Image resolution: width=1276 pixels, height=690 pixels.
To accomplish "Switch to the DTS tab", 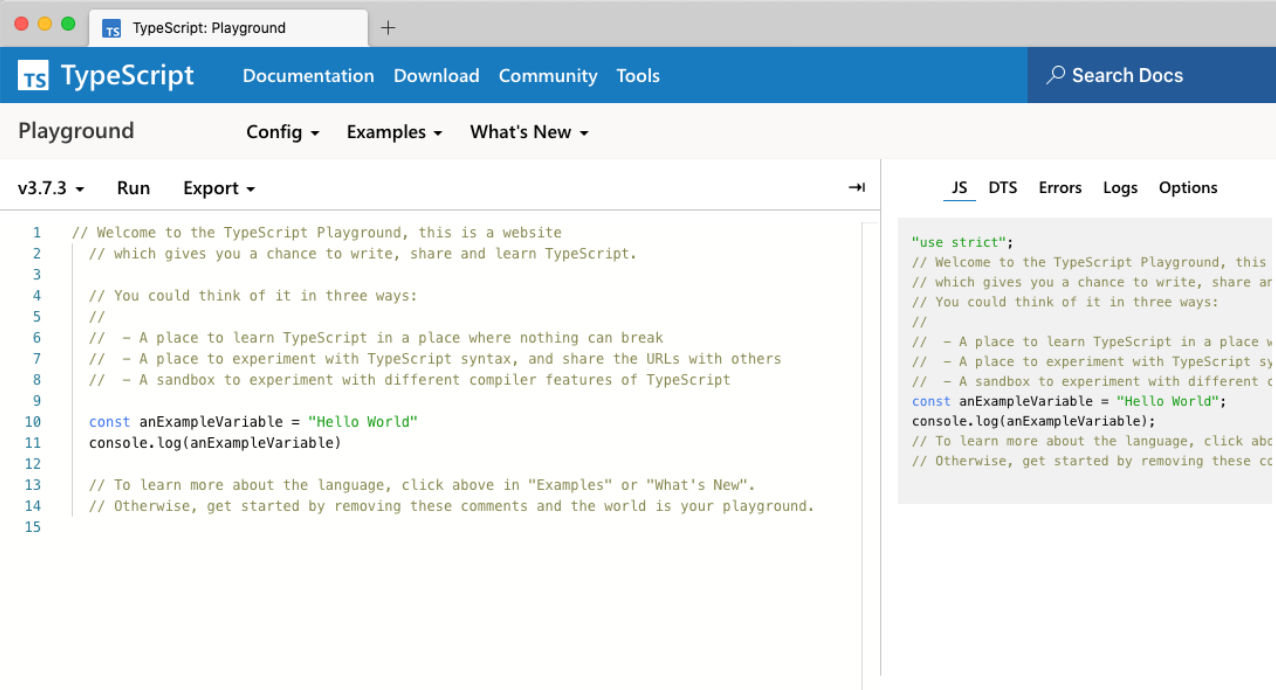I will [x=1003, y=187].
